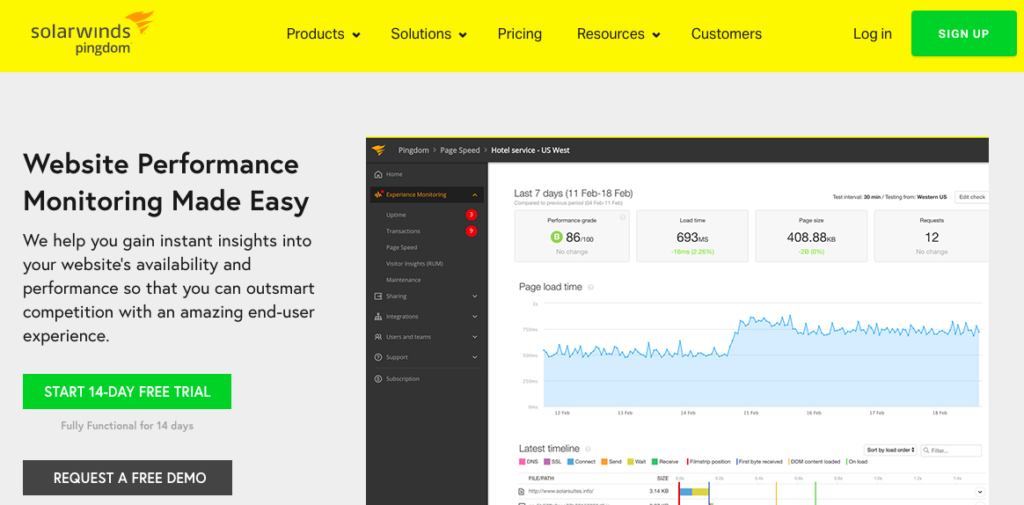The height and width of the screenshot is (505, 1024).
Task: Click the timeline Filter input field
Action: [952, 450]
